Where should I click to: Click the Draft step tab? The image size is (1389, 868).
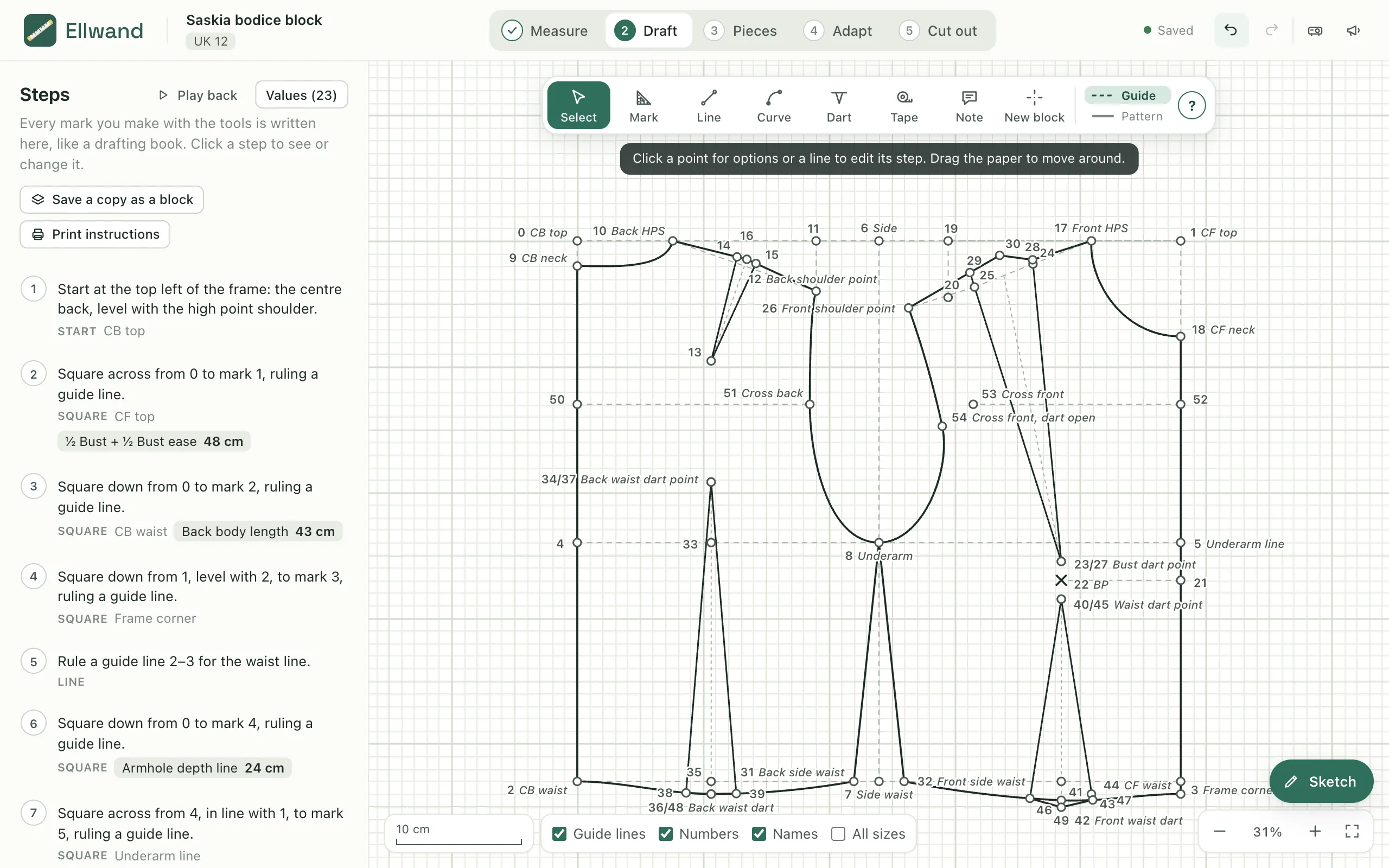648,30
